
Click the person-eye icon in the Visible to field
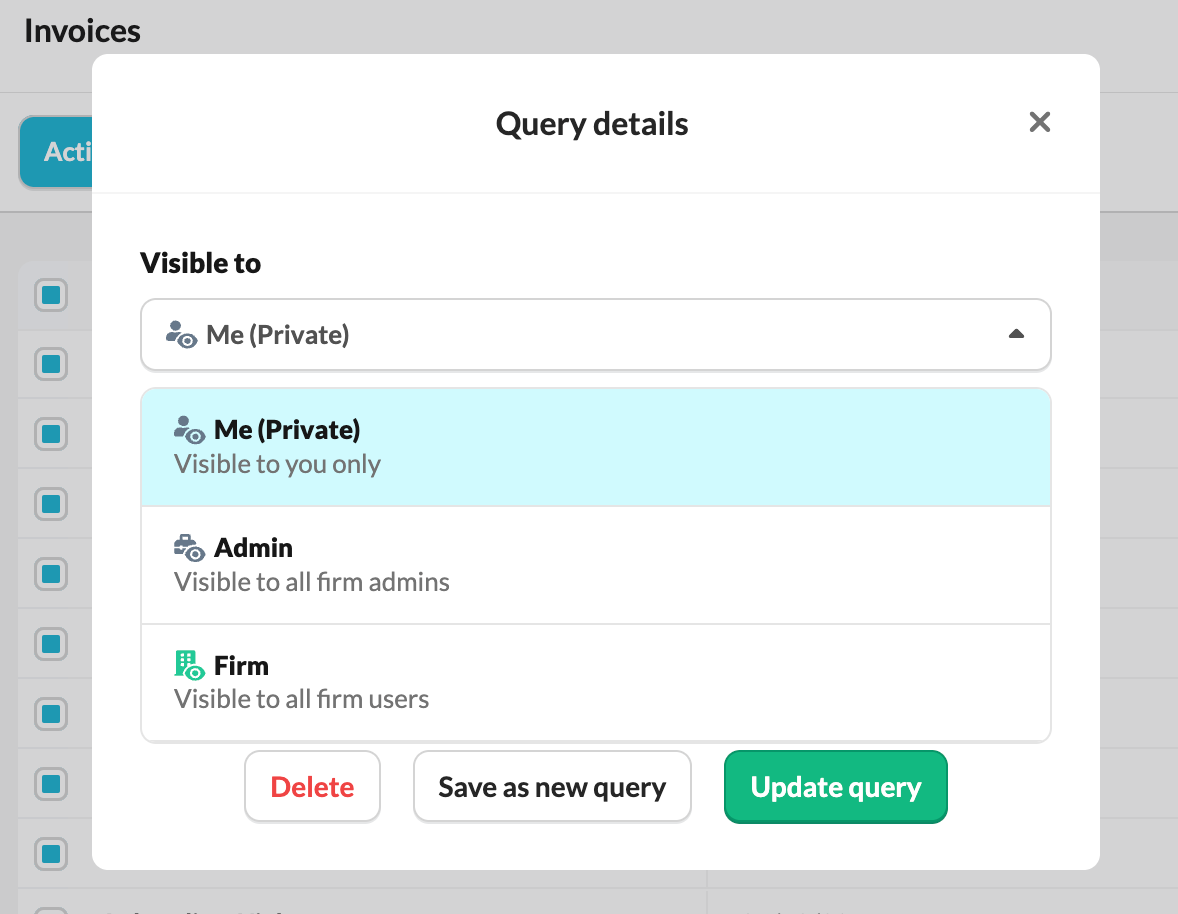(x=181, y=335)
